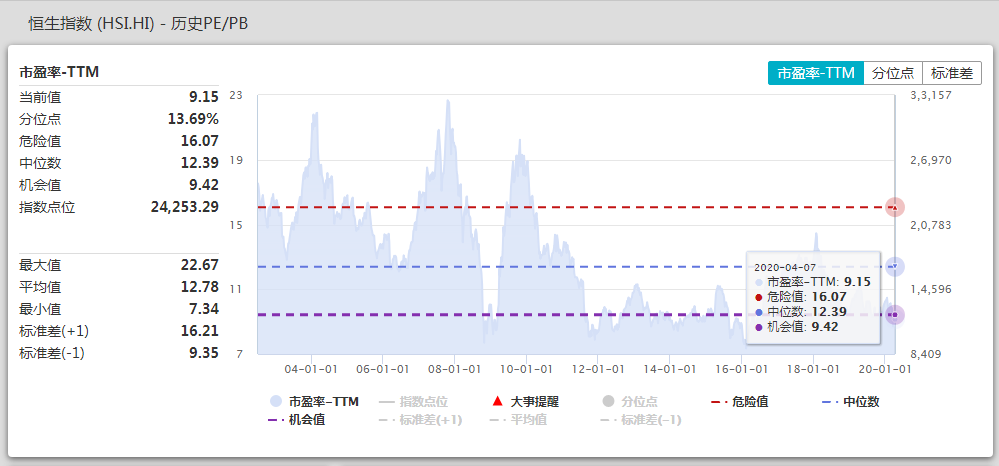Click the red 危险值 end marker on chart
This screenshot has width=999, height=466.
[x=895, y=208]
